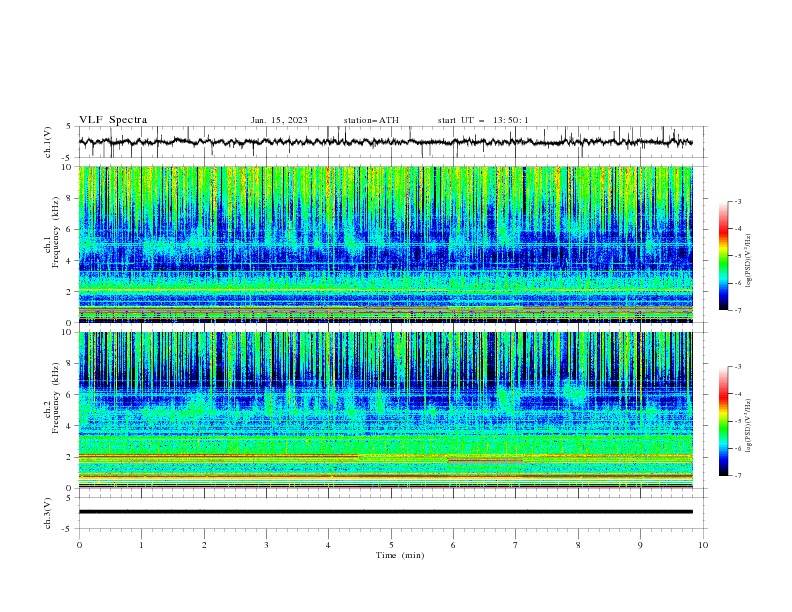The width and height of the screenshot is (792, 612).
Task: Click the 'Time (min)' axis label
Action: tap(400, 555)
